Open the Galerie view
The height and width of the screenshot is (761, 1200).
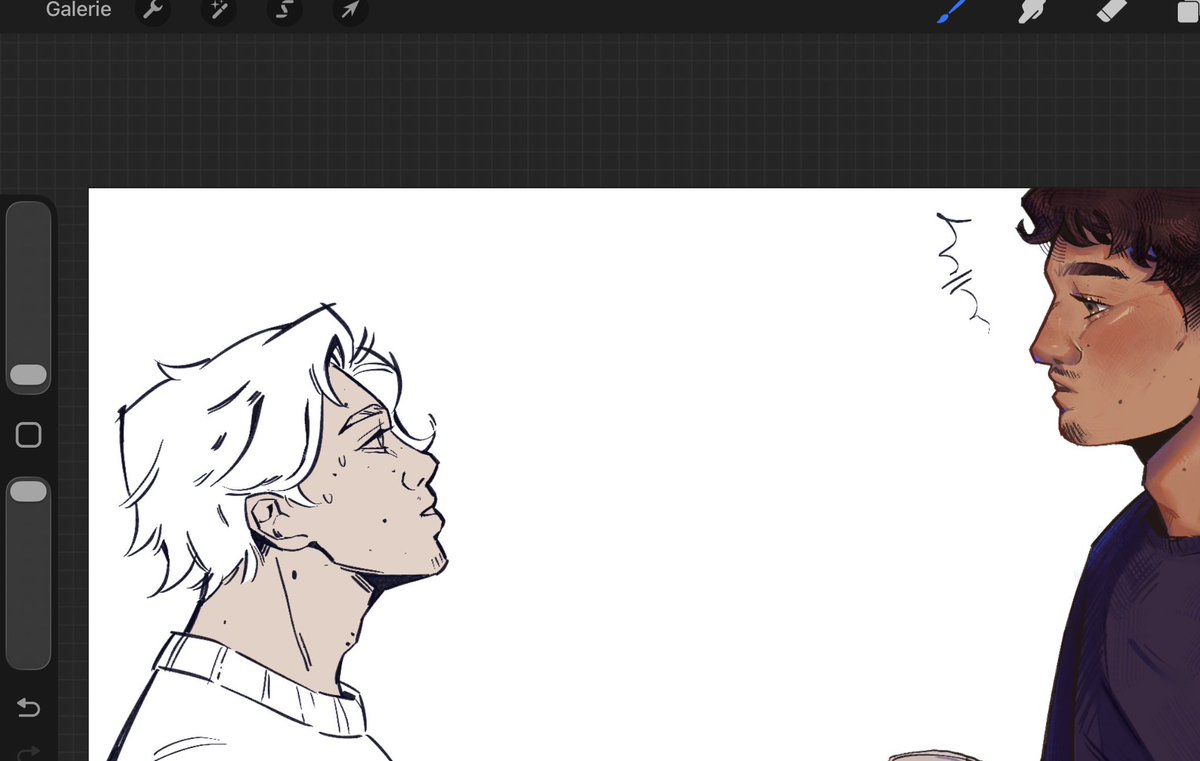click(78, 10)
